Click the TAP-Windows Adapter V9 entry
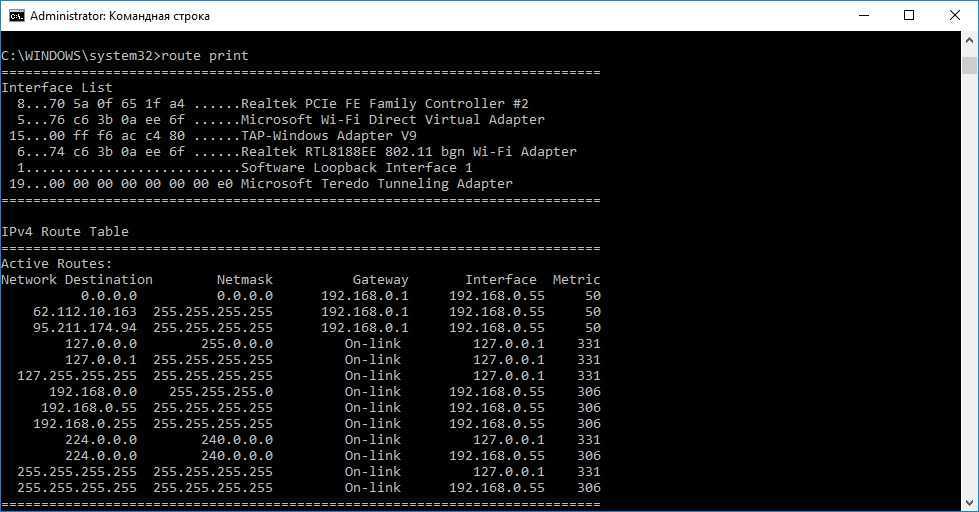Viewport: 979px width, 512px height. click(x=329, y=136)
